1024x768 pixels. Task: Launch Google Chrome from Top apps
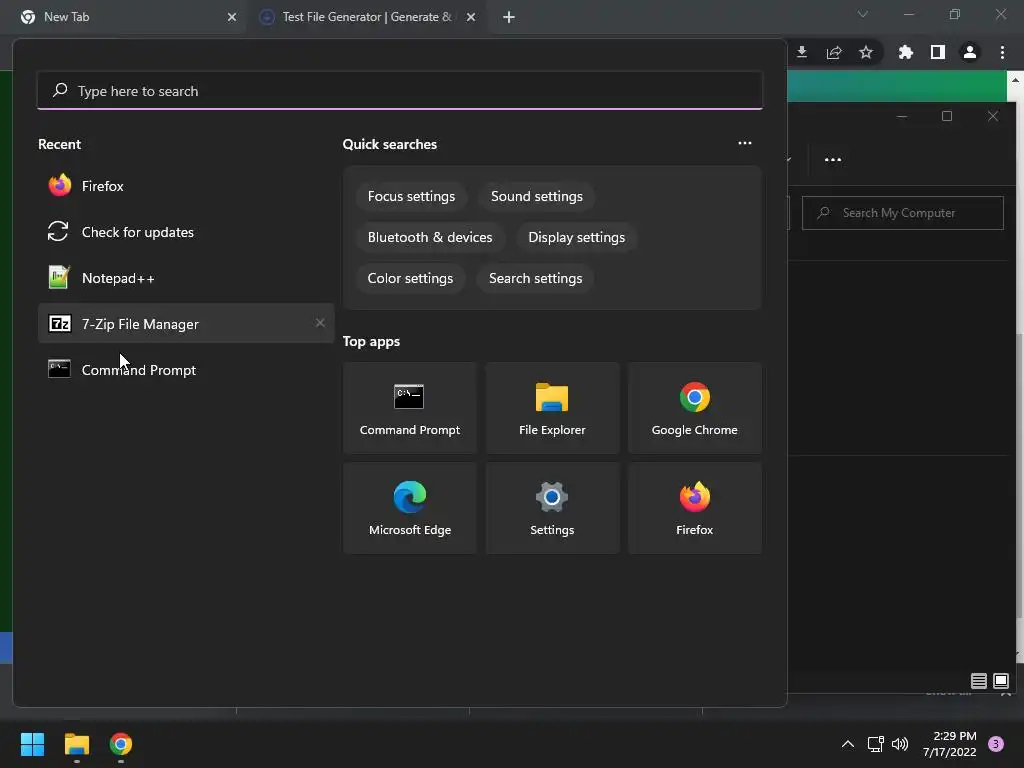[695, 408]
